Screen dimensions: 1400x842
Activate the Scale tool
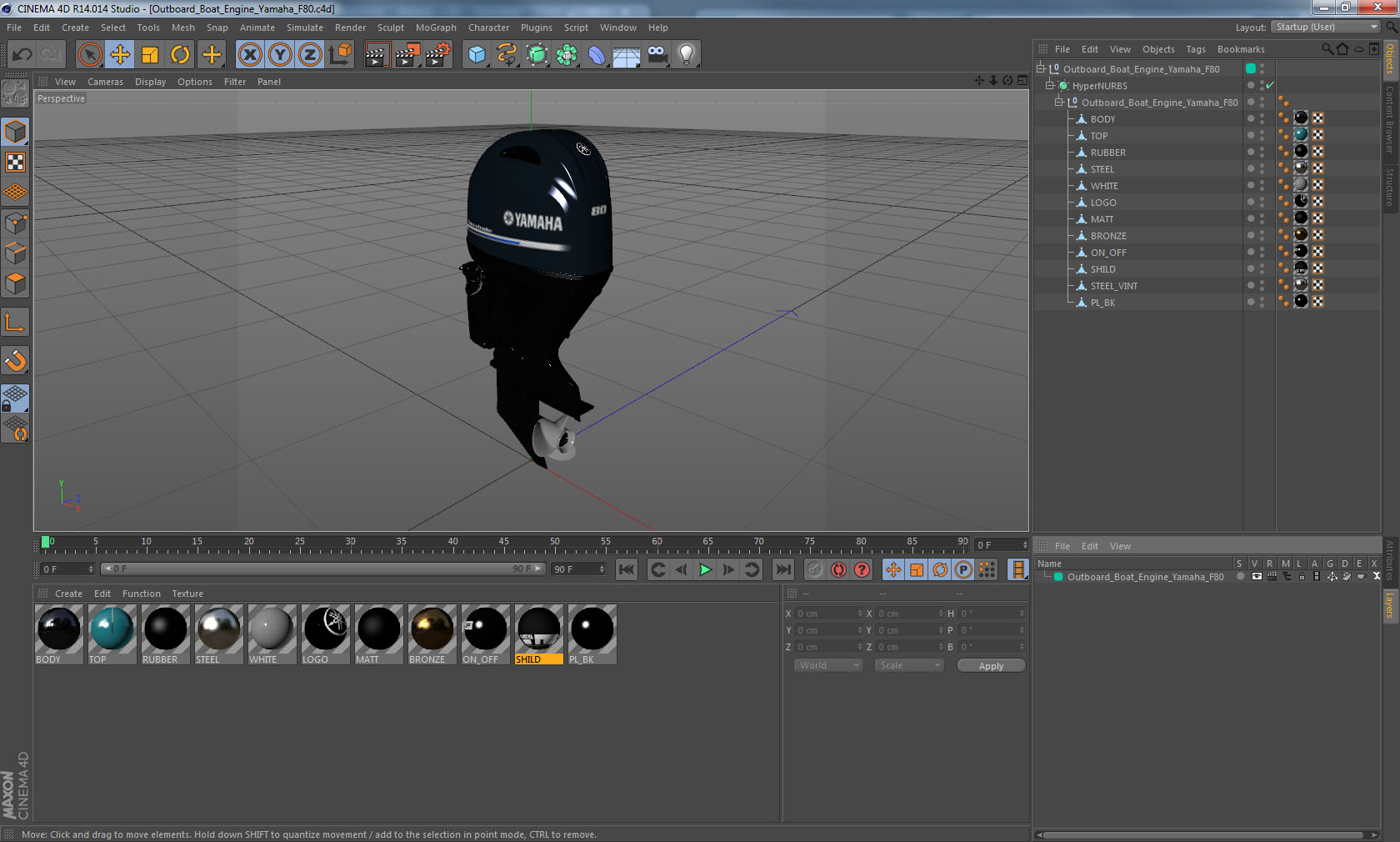[x=150, y=55]
